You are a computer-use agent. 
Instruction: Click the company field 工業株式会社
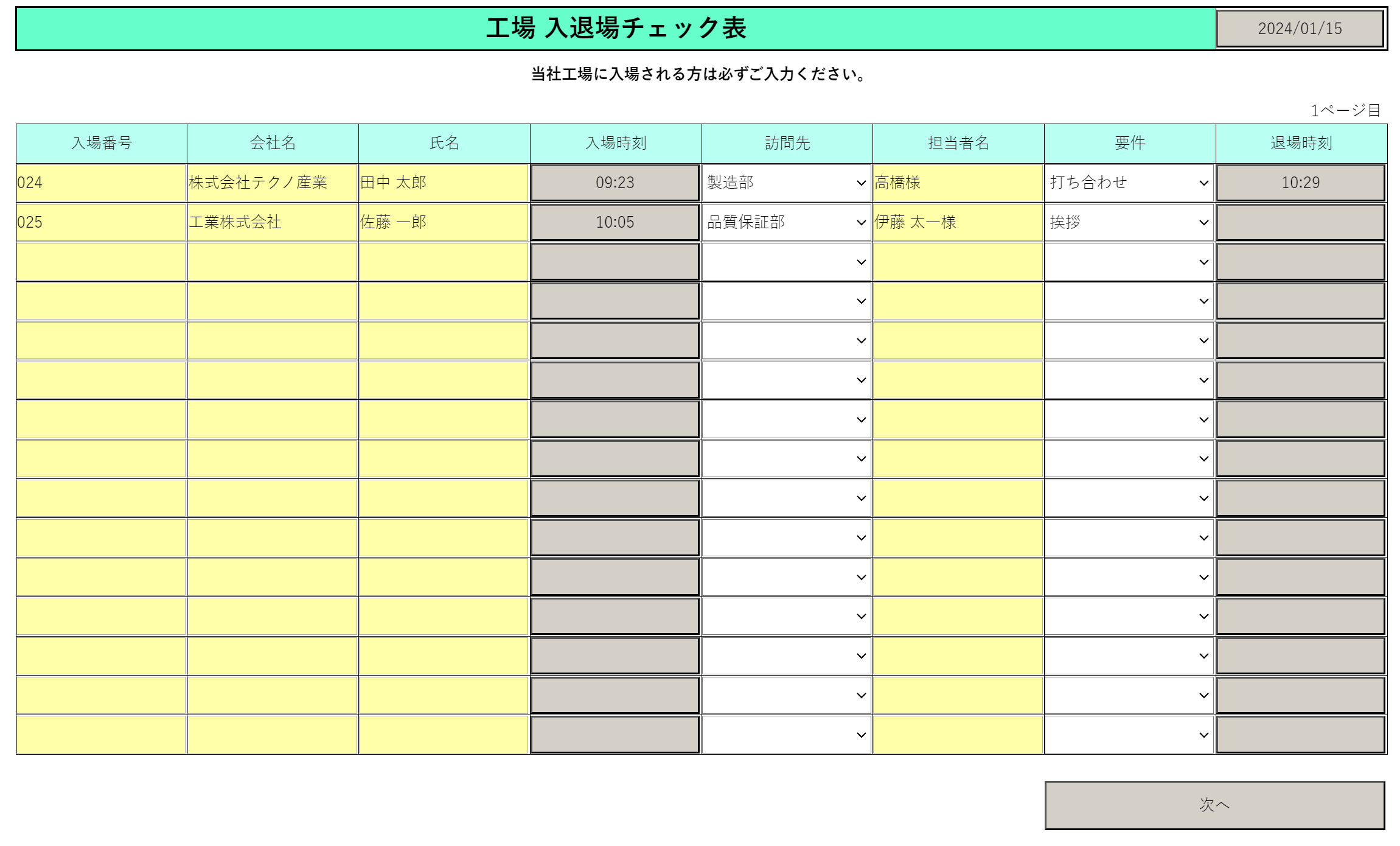coord(273,222)
